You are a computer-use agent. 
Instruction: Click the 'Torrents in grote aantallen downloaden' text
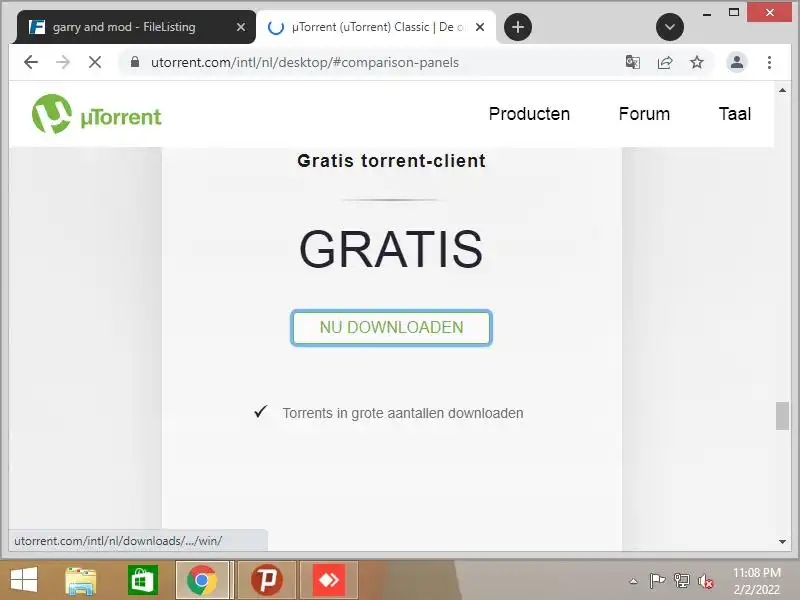click(403, 413)
